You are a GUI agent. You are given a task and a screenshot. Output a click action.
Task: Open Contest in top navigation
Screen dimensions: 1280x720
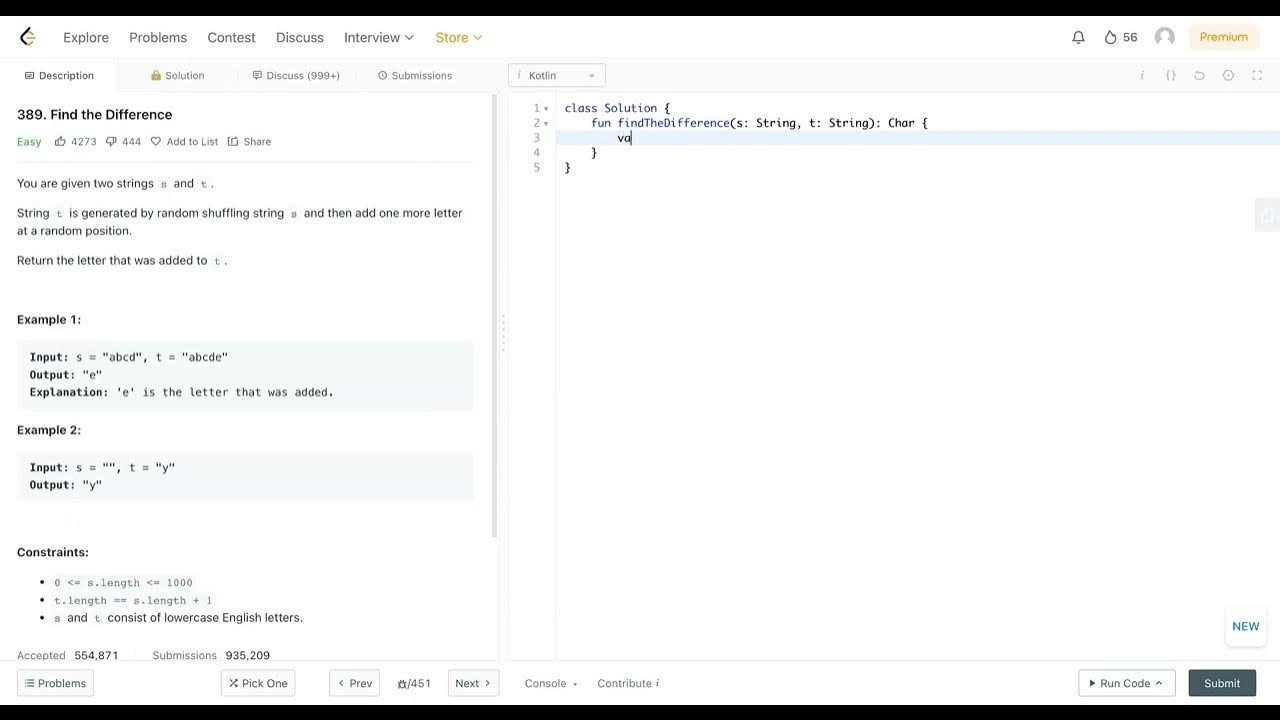(x=231, y=37)
